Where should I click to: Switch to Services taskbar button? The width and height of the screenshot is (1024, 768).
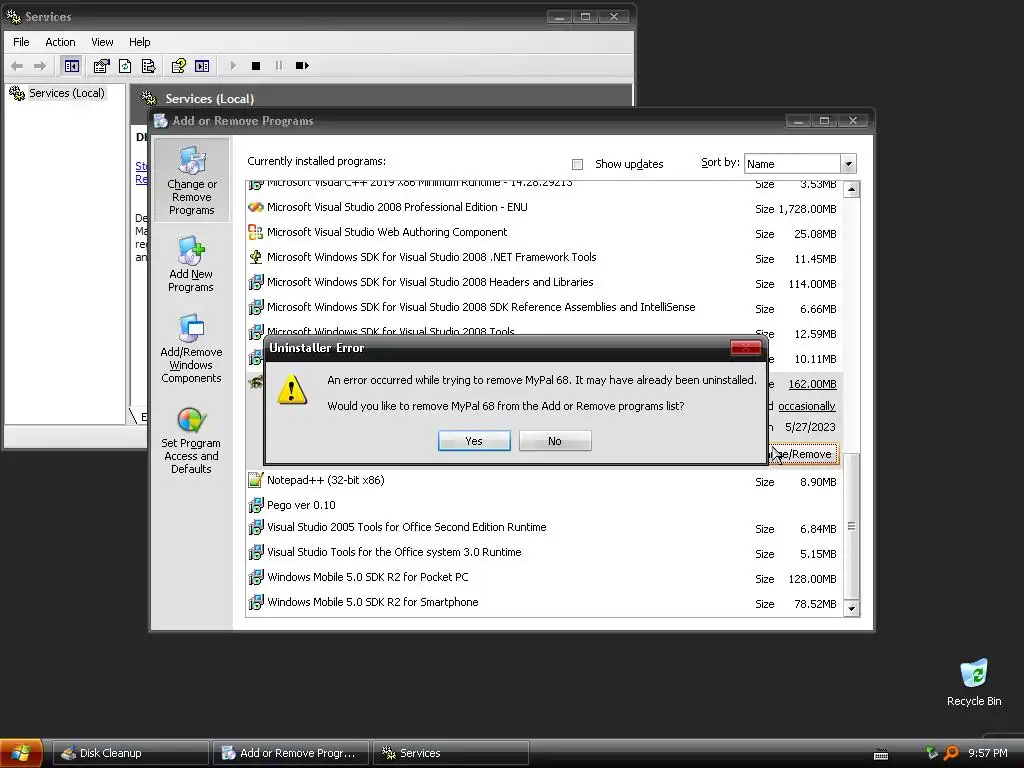click(x=451, y=753)
